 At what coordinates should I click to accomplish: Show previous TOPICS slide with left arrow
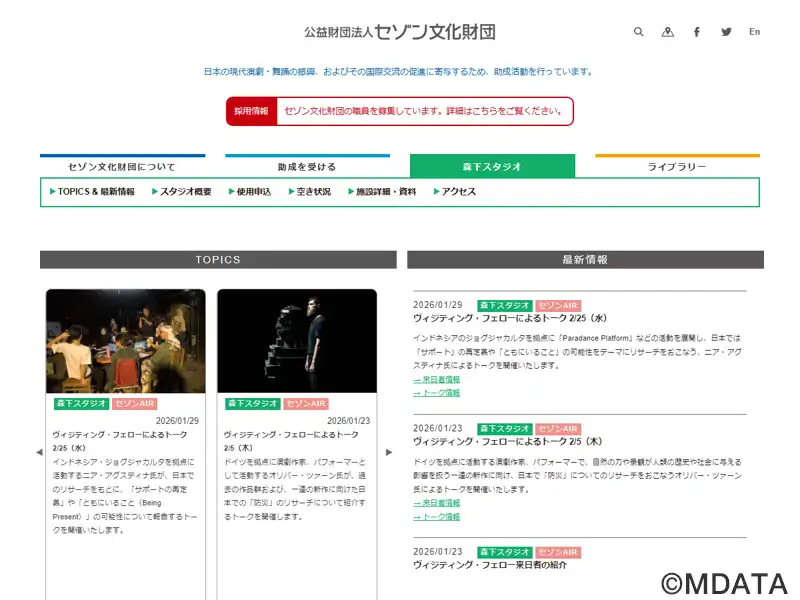click(x=39, y=452)
